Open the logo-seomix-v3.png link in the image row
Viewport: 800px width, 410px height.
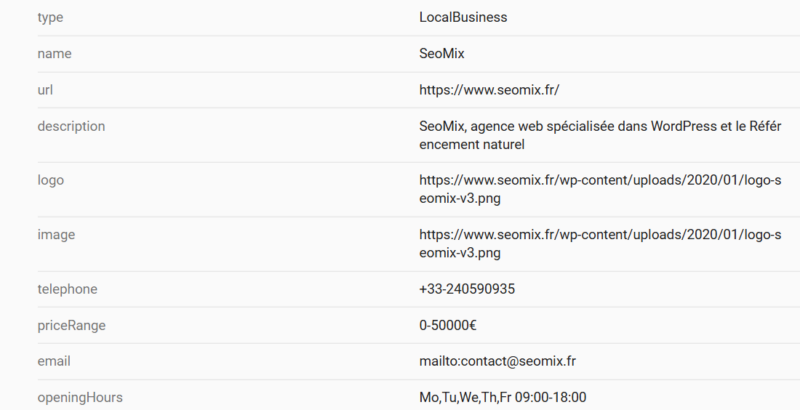point(600,244)
